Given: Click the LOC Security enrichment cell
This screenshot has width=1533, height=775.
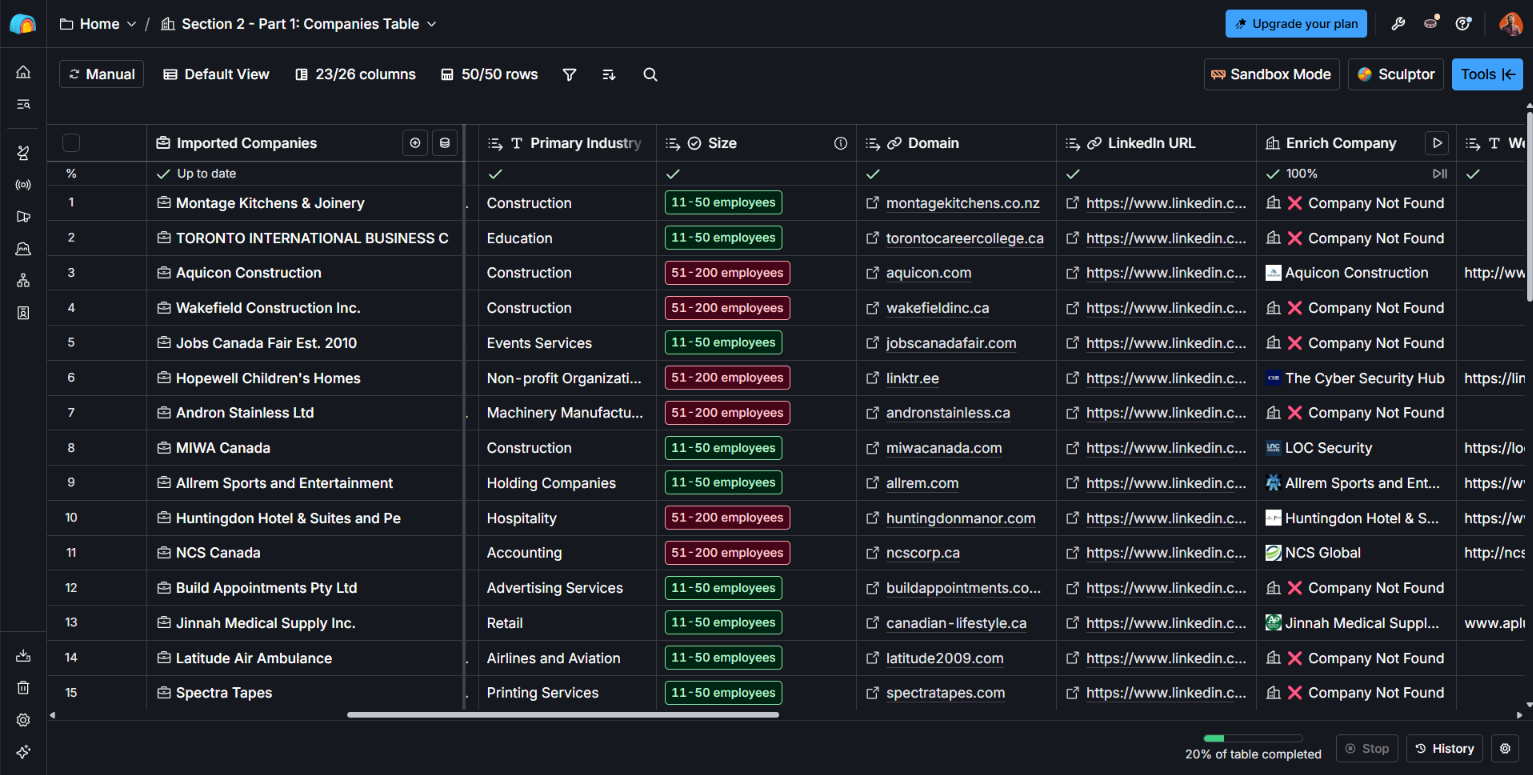Looking at the screenshot, I should pos(1356,448).
